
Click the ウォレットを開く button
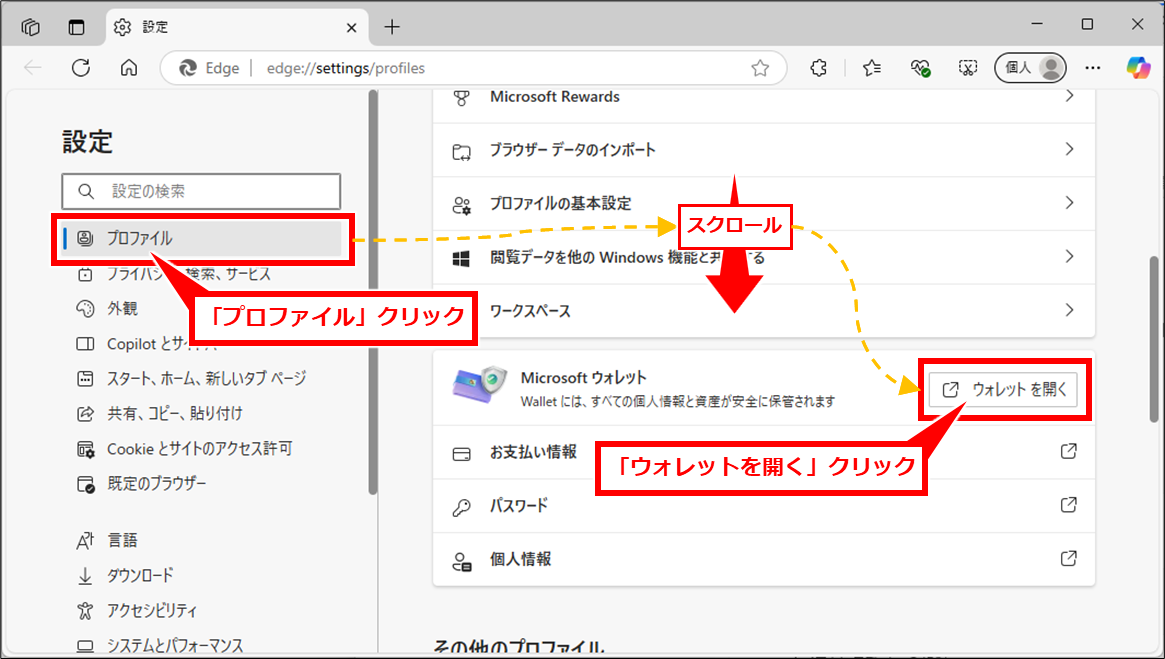[1003, 390]
